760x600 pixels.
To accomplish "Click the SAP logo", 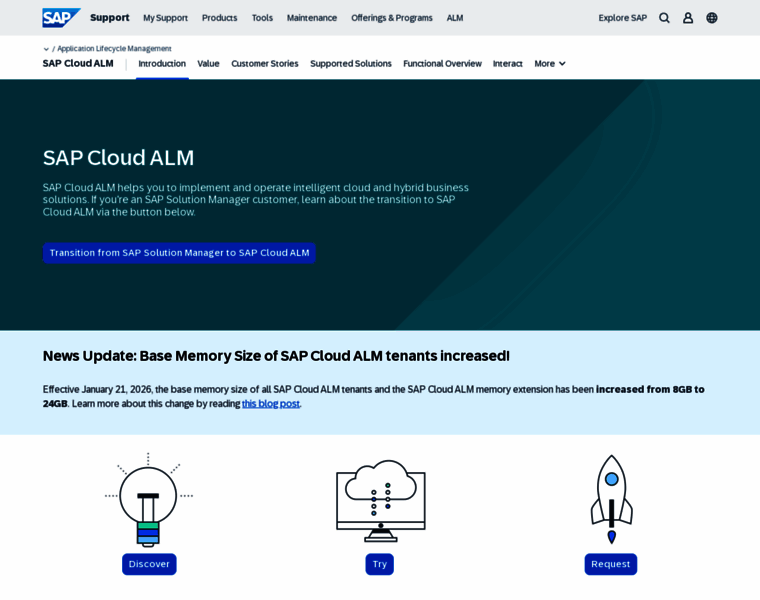I will pyautogui.click(x=61, y=18).
